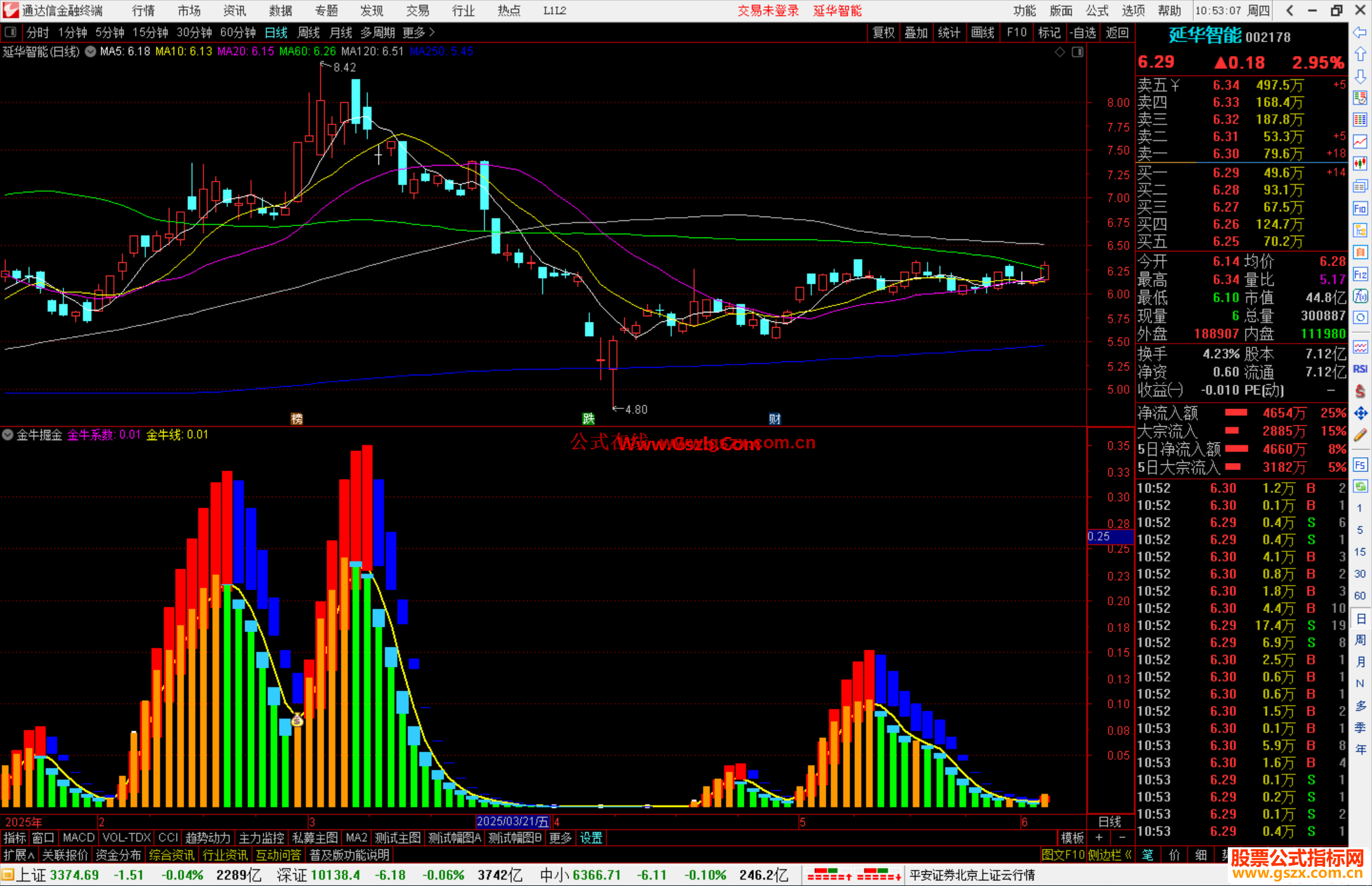Select the MACD indicator tab

[x=78, y=838]
